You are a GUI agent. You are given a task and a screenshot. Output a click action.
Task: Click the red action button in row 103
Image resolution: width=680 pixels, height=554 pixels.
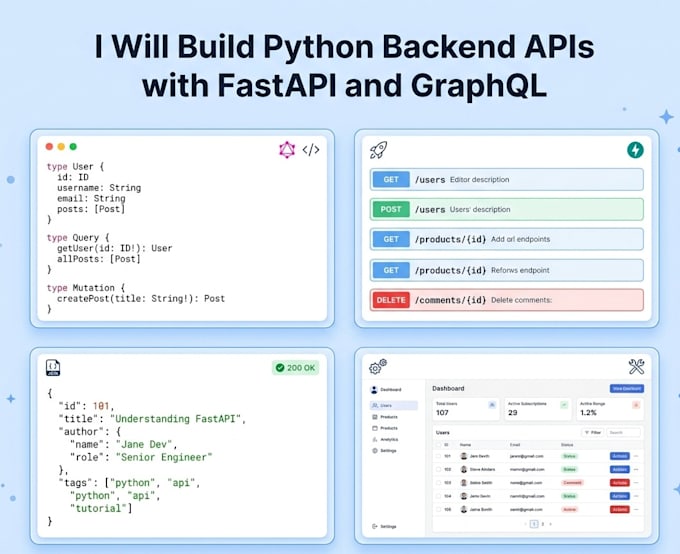pos(620,483)
